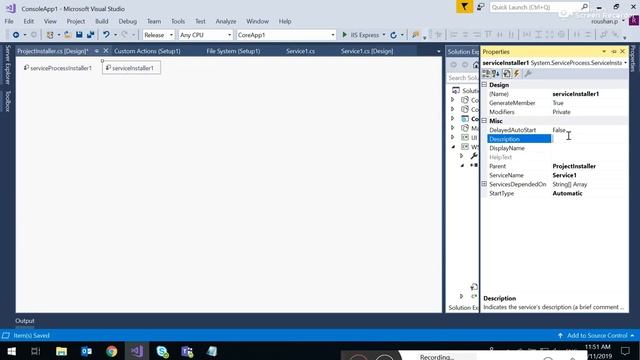Screen dimensions: 640x360
Task: Click the yellow feedback filter icon
Action: click(464, 7)
